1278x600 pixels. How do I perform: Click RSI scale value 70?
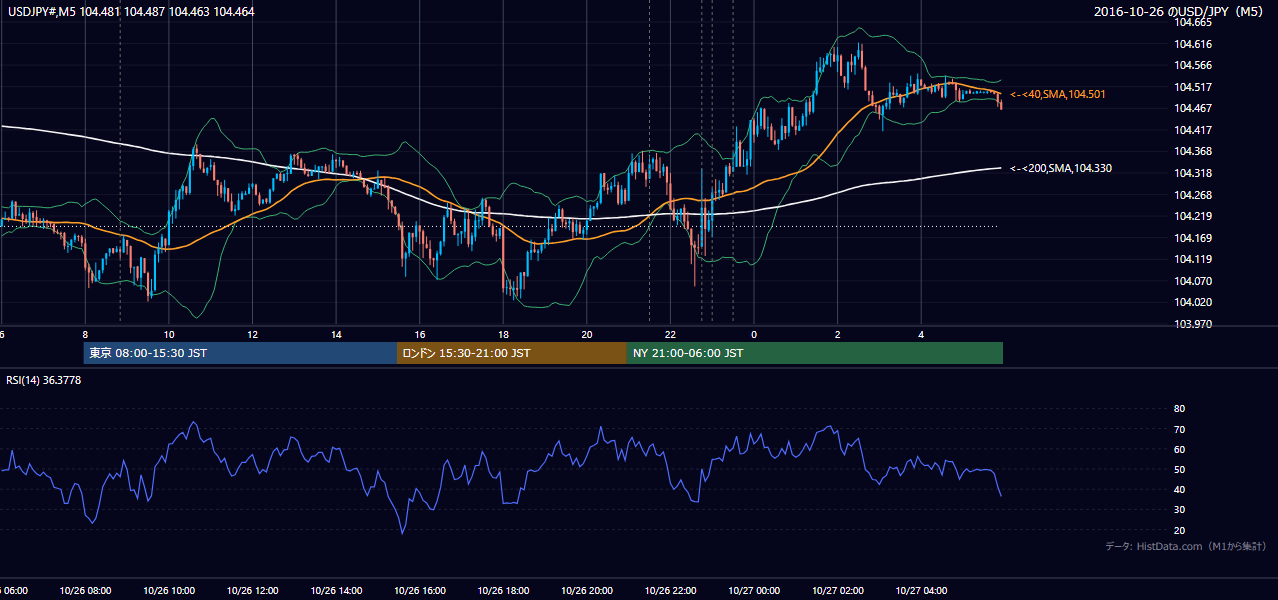click(x=1179, y=429)
